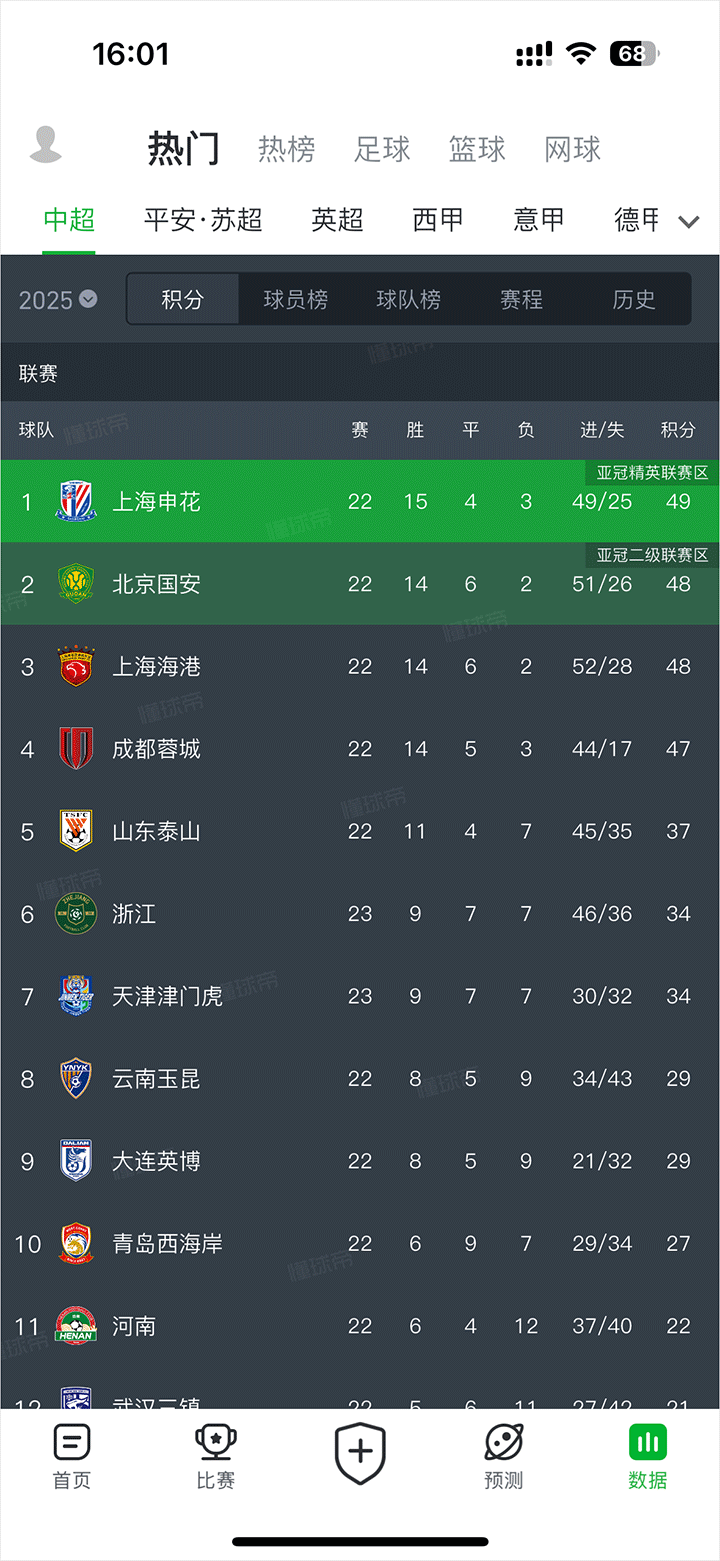Open the 篮球 top tab
Screen dimensions: 720x1561
click(477, 149)
